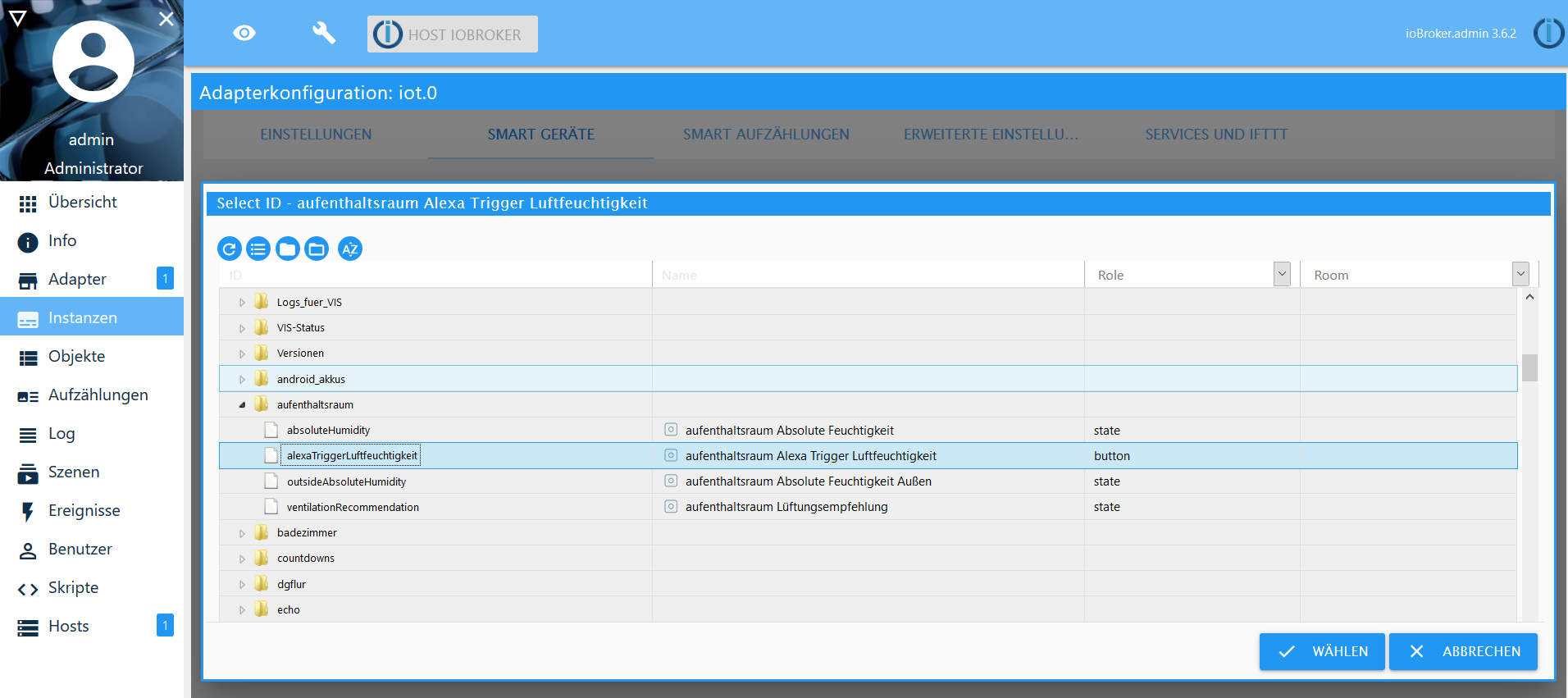Open Hosts in the sidebar
This screenshot has width=1568, height=698.
(92, 626)
